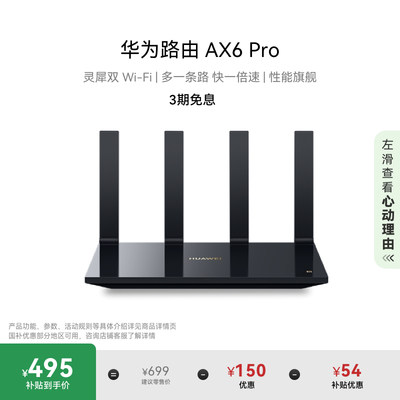Open the 左滑查看心动理由 side tab
This screenshot has height=400, width=400.
388,199
